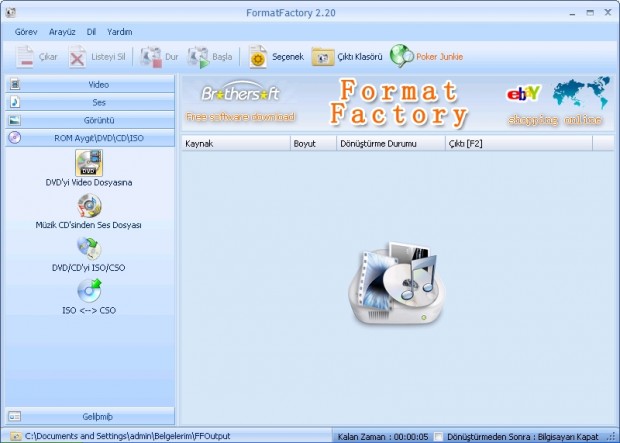Sort by Dönüştürme Durumu column header
Image resolution: width=620 pixels, height=443 pixels.
tap(391, 143)
